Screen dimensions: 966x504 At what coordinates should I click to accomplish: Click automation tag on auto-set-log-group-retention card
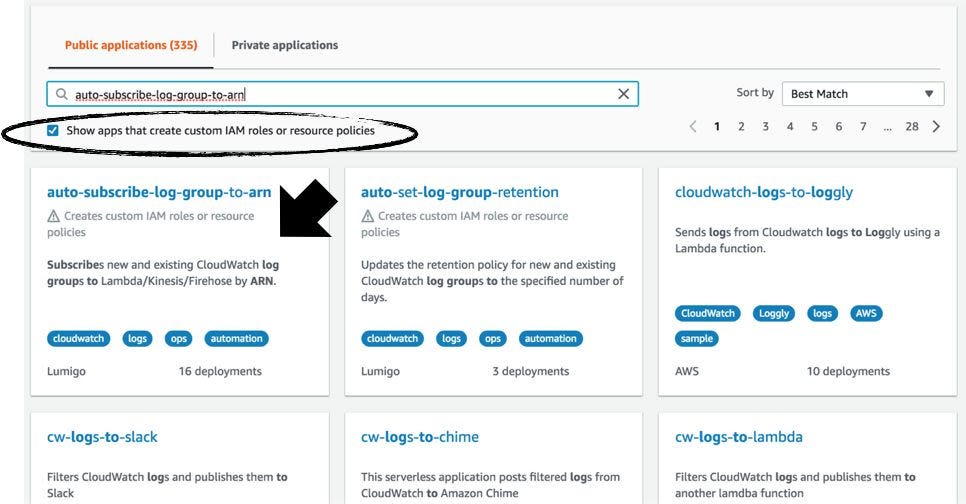pyautogui.click(x=551, y=338)
